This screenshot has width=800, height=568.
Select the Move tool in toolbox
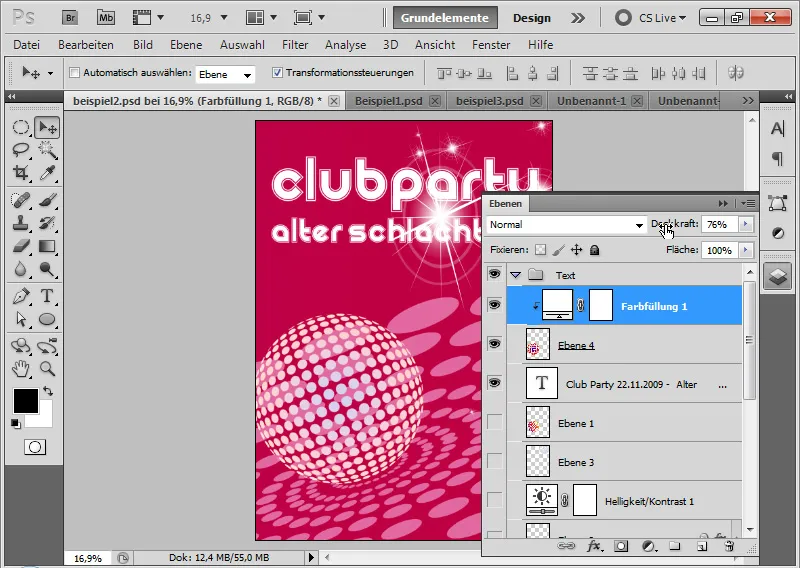pyautogui.click(x=47, y=127)
